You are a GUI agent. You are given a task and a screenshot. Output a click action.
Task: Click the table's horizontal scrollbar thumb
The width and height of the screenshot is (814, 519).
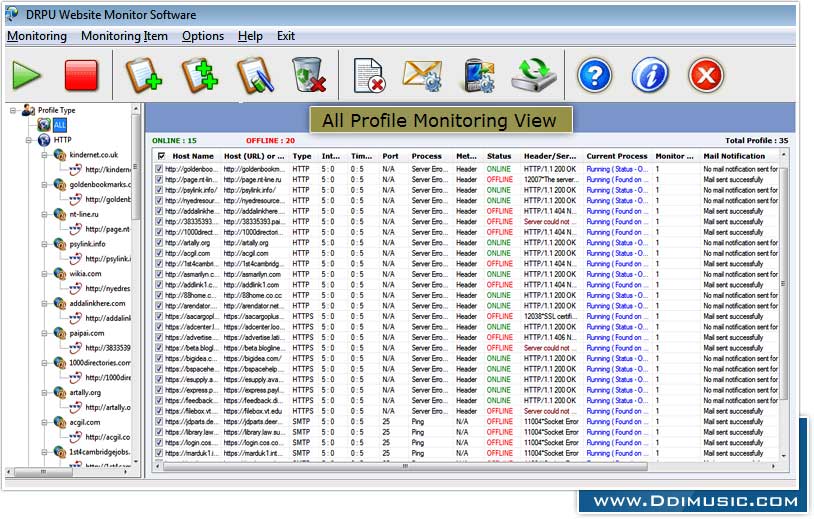tap(405, 466)
